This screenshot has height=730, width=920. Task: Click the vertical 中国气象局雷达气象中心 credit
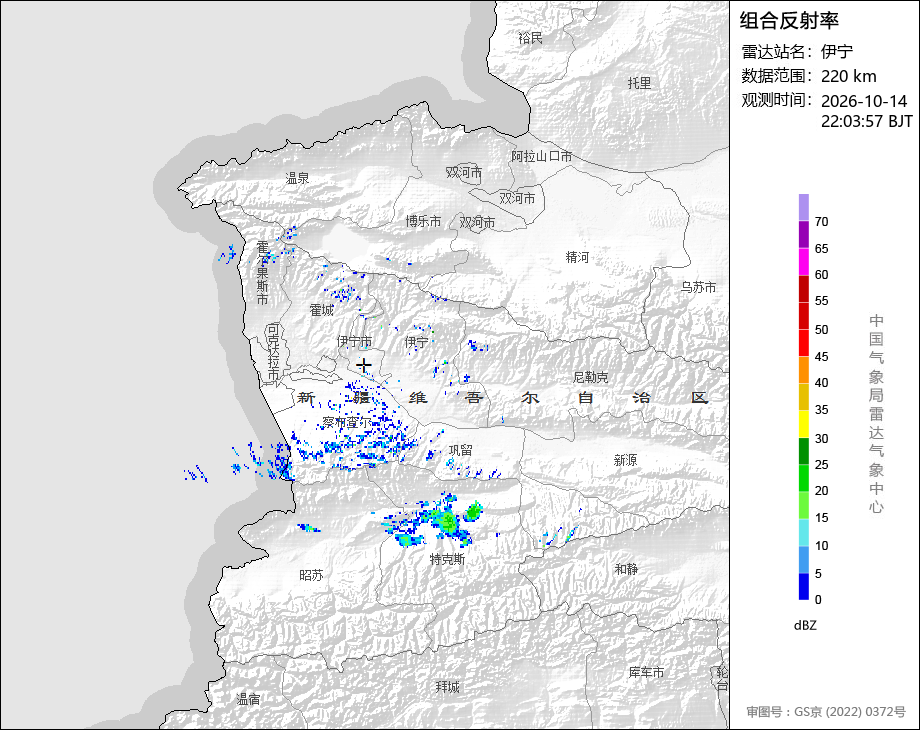click(x=876, y=414)
